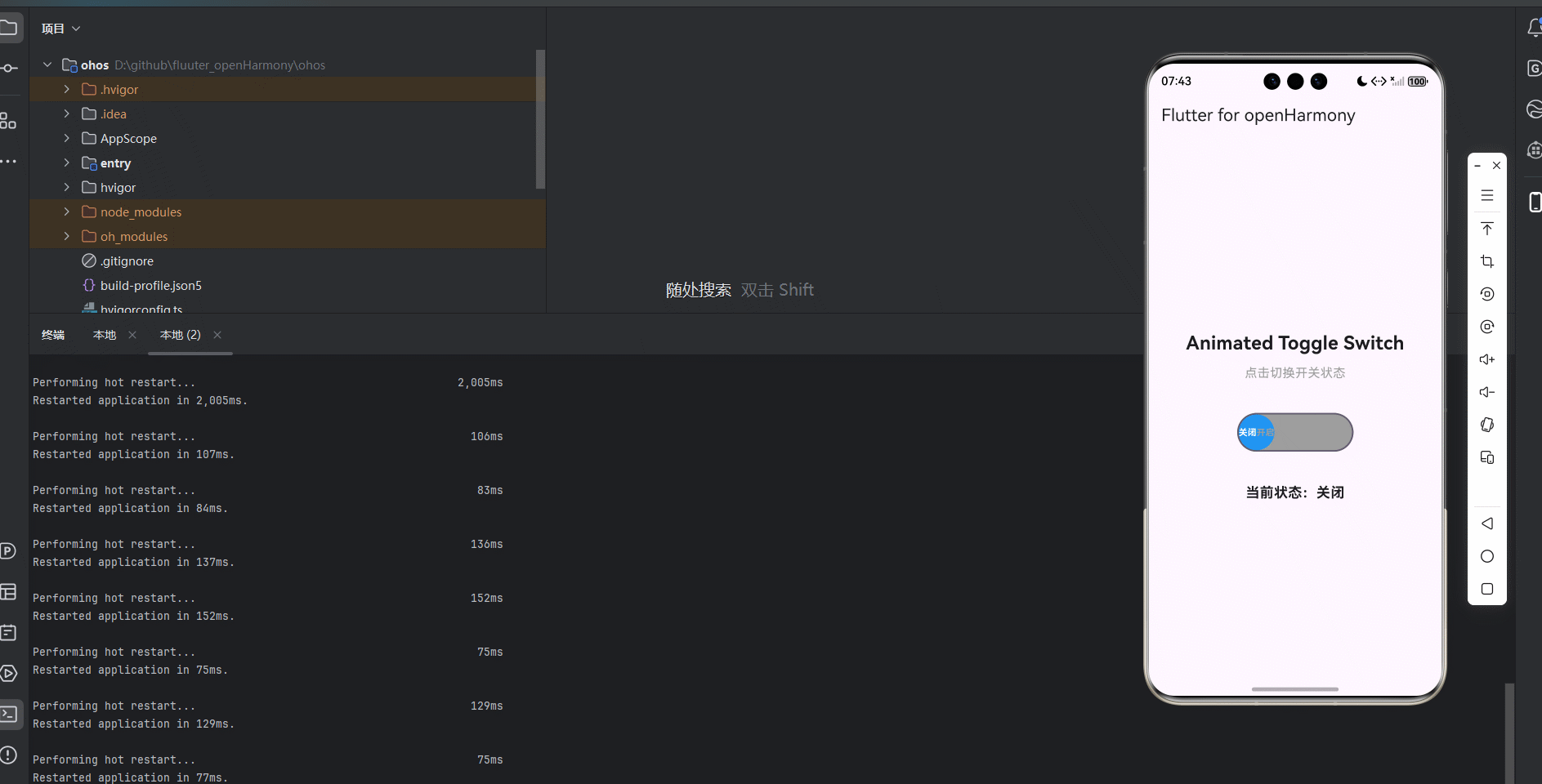Viewport: 1542px width, 784px height.
Task: Click the terminal panel vertical scrollbar
Action: pos(1509,733)
